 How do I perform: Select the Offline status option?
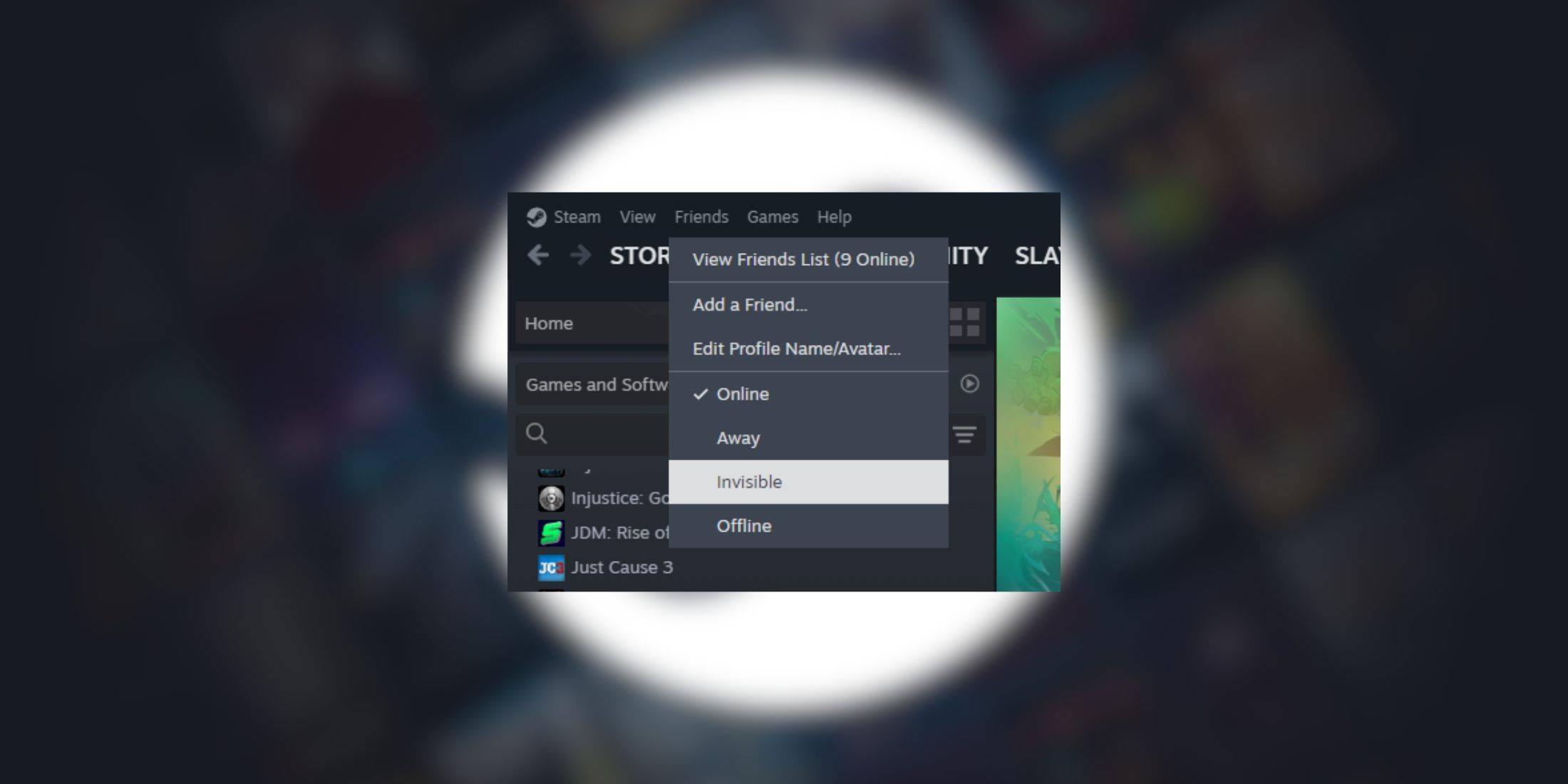pos(744,525)
